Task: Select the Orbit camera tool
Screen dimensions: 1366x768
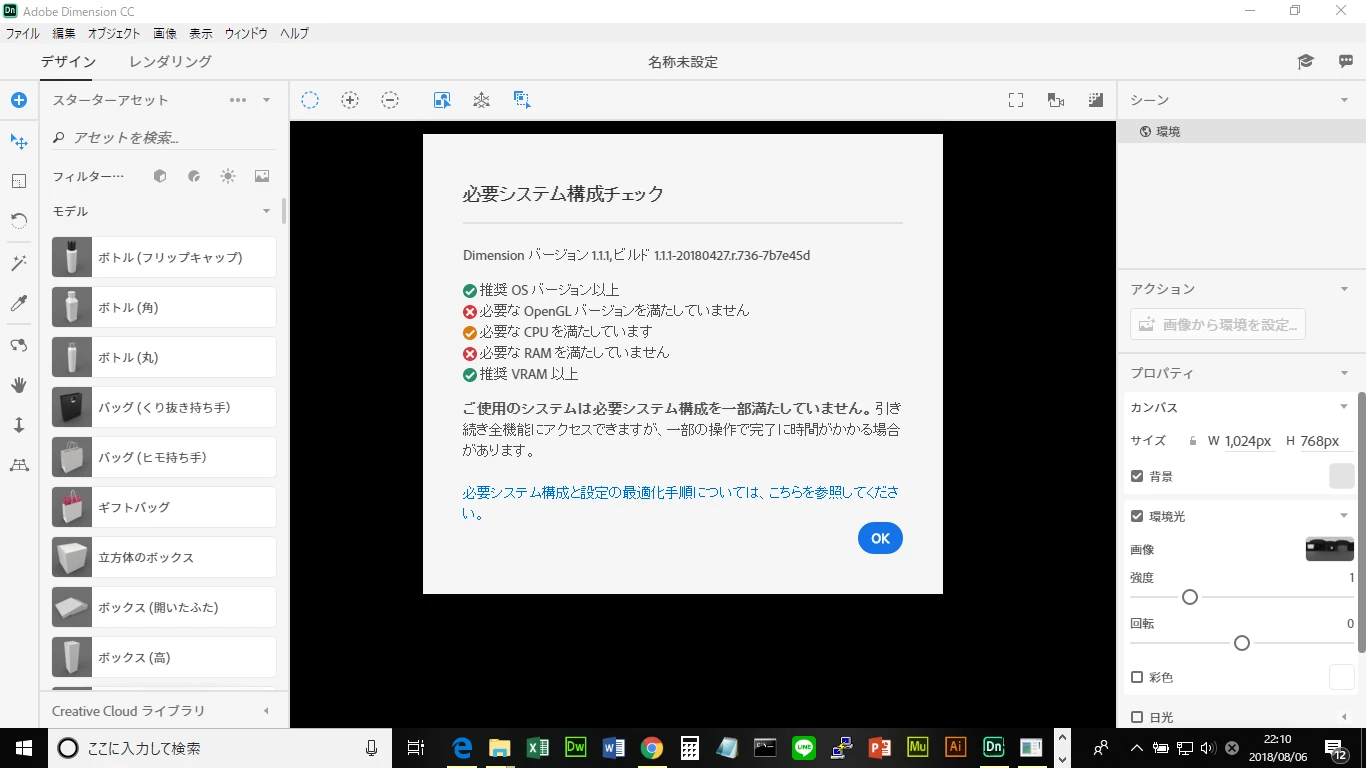Action: click(x=19, y=345)
